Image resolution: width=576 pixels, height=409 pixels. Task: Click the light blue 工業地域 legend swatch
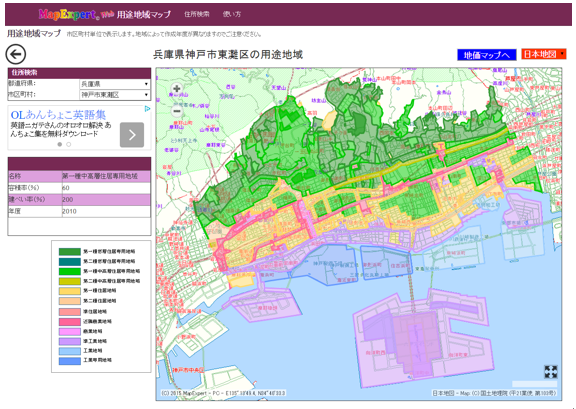(x=70, y=351)
